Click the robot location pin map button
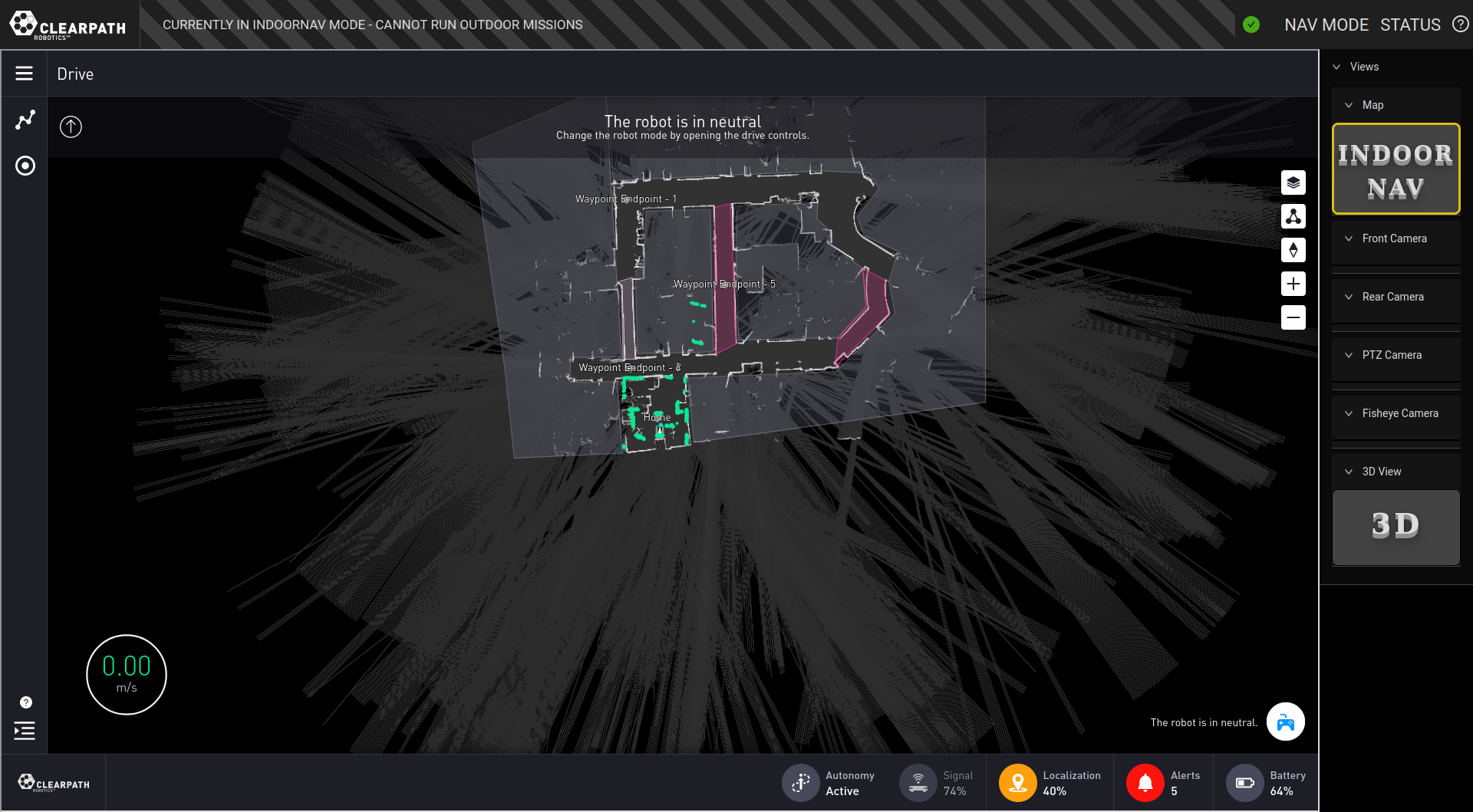Screen dimensions: 1473x812 pyautogui.click(x=1293, y=250)
